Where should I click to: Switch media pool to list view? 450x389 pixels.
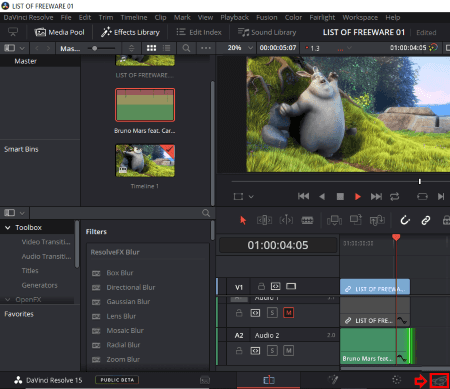[166, 48]
